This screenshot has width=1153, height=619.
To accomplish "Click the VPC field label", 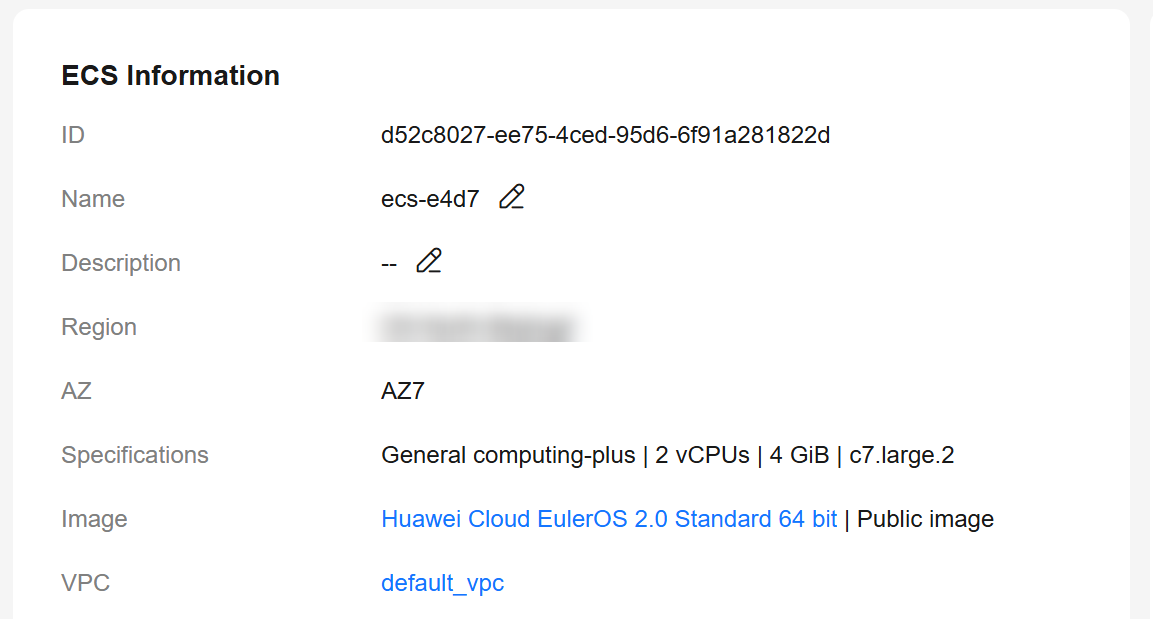I will (85, 583).
